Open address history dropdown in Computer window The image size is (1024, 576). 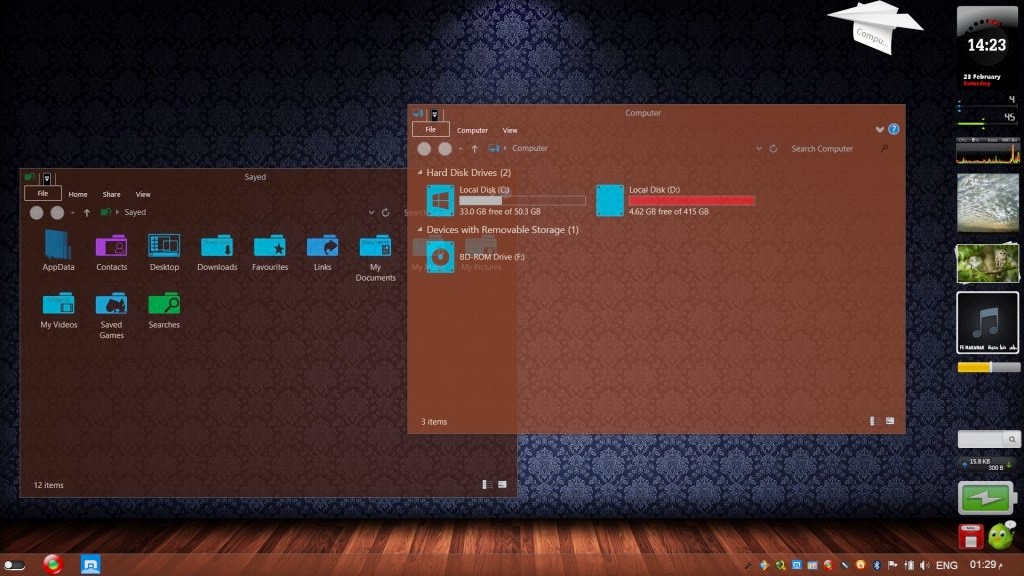click(759, 148)
